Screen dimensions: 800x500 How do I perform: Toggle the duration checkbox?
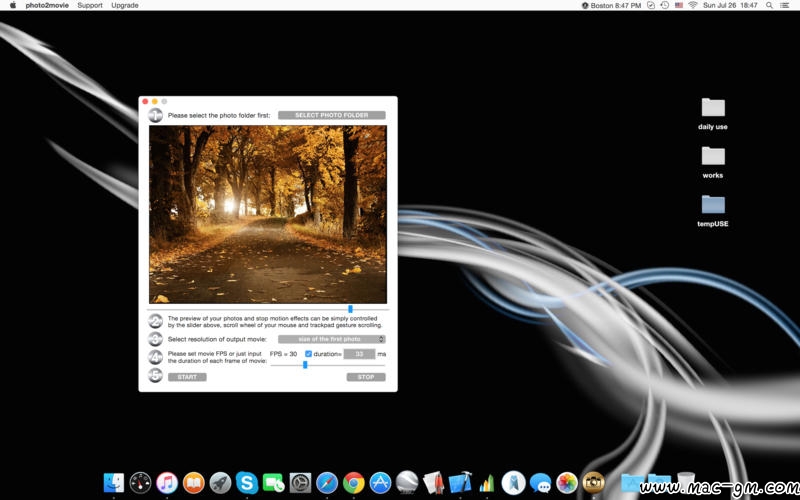click(308, 354)
